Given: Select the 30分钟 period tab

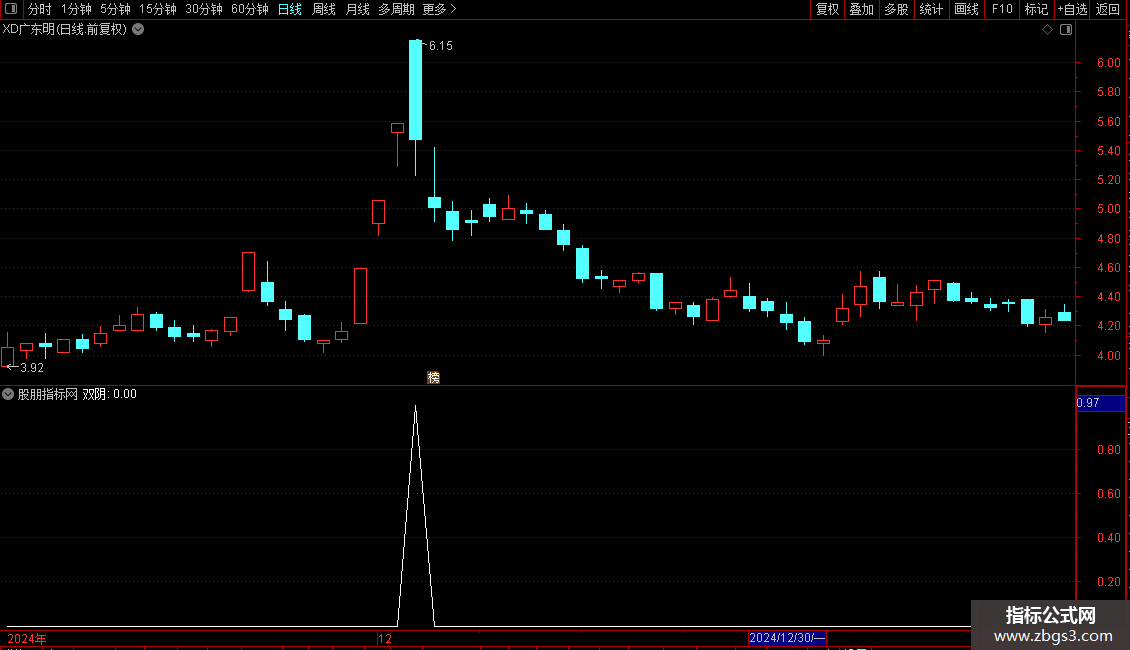Looking at the screenshot, I should coord(203,9).
